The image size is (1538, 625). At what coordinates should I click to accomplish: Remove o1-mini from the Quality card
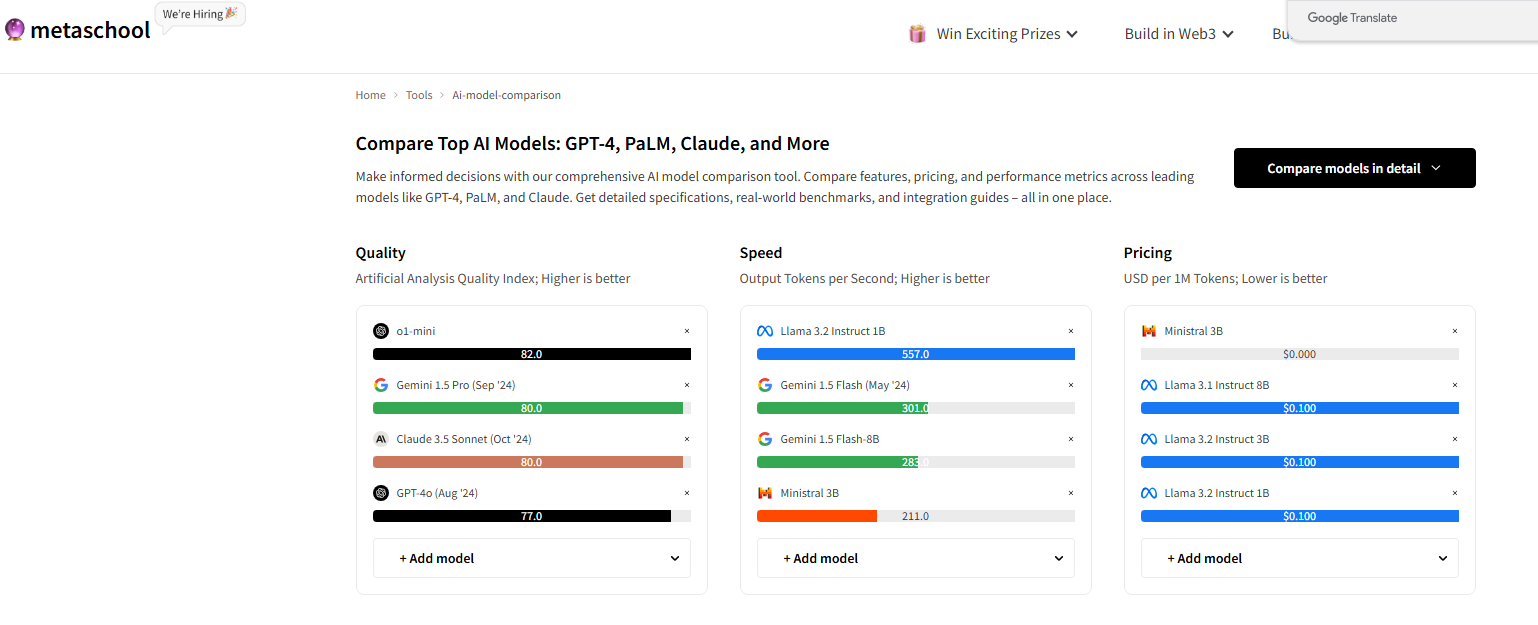tap(687, 331)
